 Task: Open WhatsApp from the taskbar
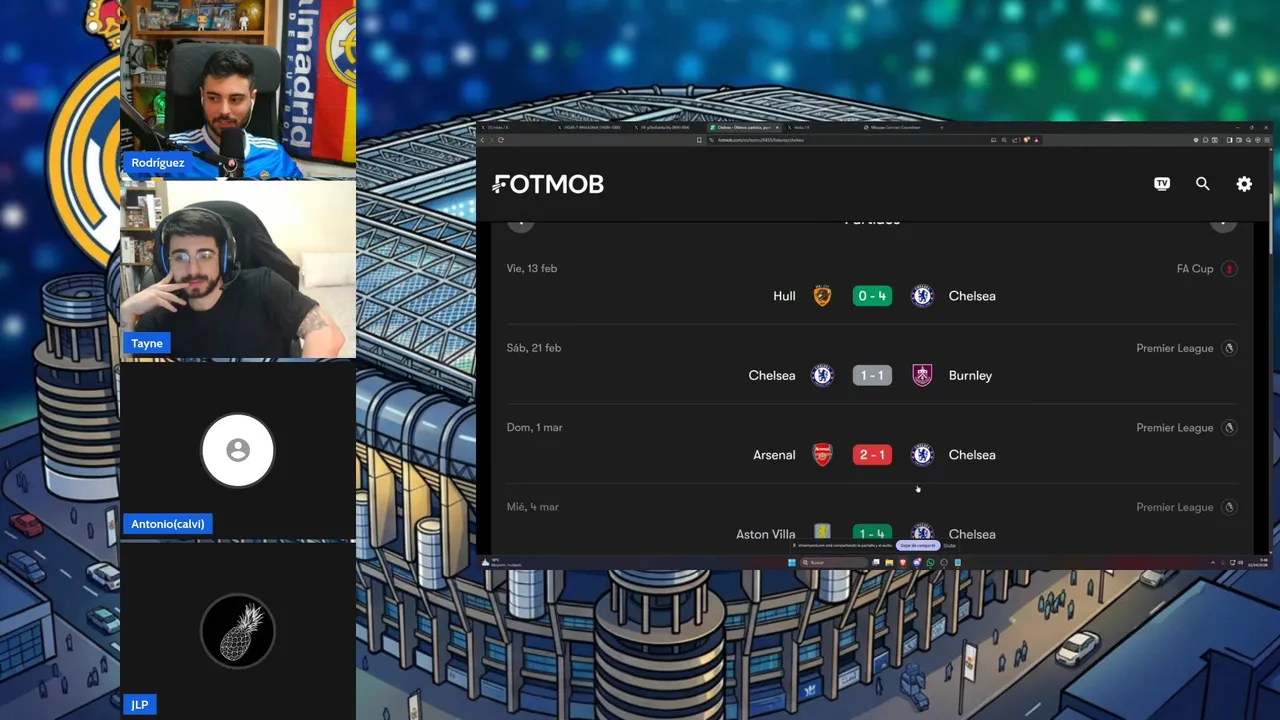pyautogui.click(x=930, y=563)
